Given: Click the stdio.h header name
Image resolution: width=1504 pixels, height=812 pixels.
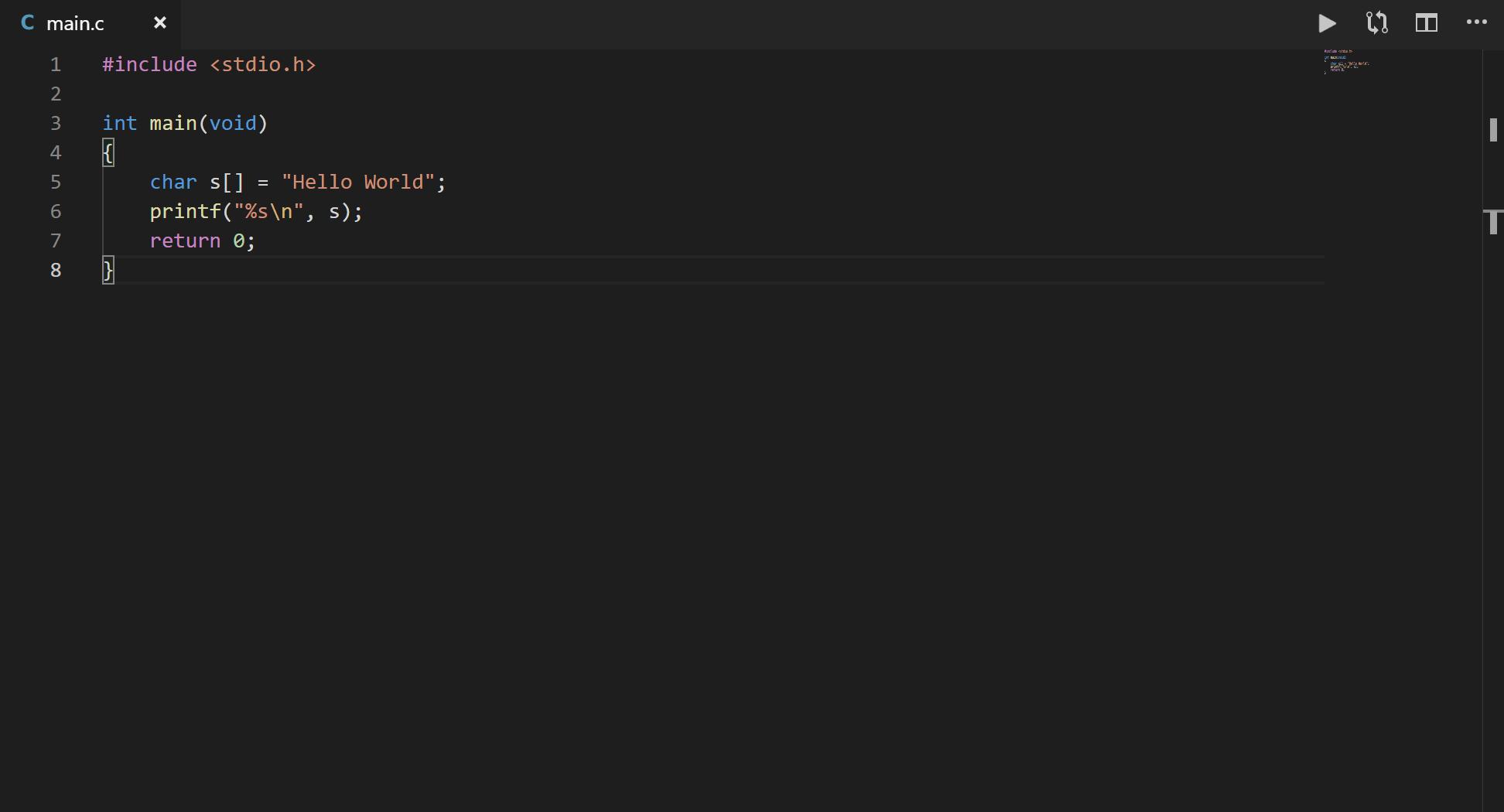Looking at the screenshot, I should [263, 64].
